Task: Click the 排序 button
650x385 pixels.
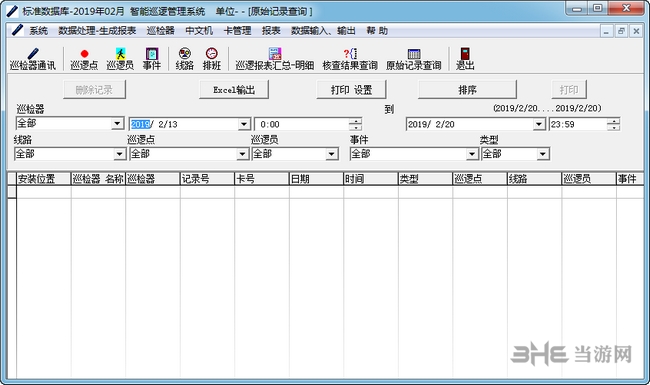Action: click(467, 90)
